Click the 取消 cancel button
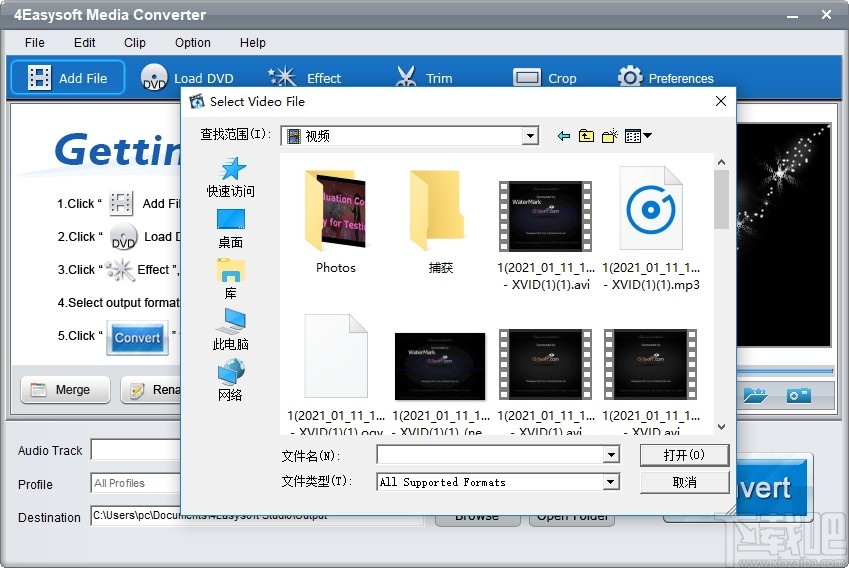Viewport: 849px width, 568px height. point(684,482)
